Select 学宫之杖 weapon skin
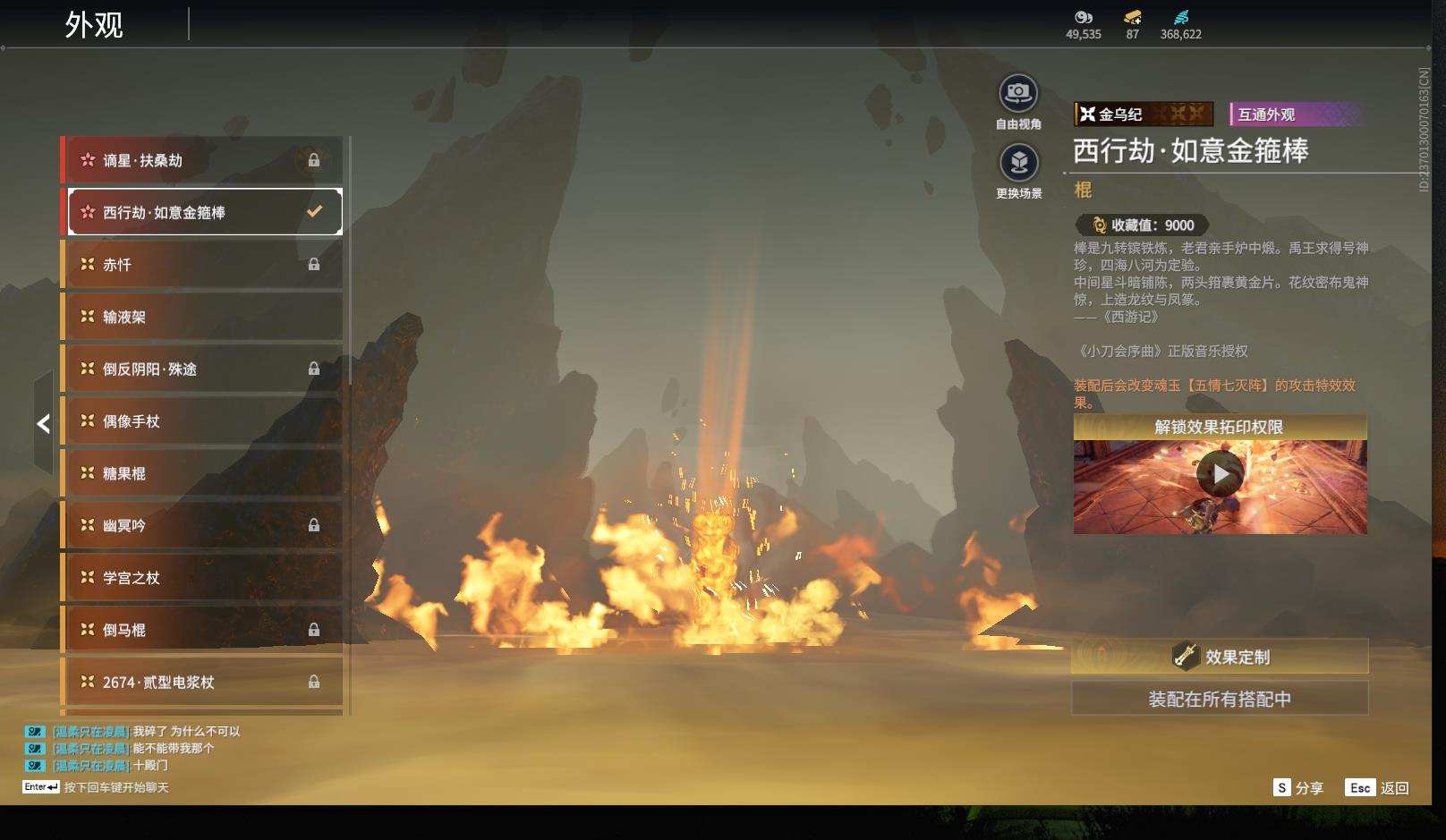Image resolution: width=1446 pixels, height=840 pixels. (202, 578)
